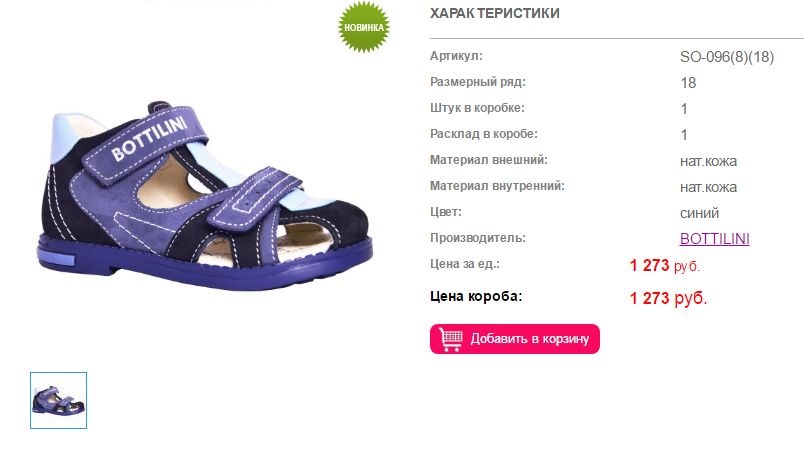Click the Производитель label

click(478, 238)
